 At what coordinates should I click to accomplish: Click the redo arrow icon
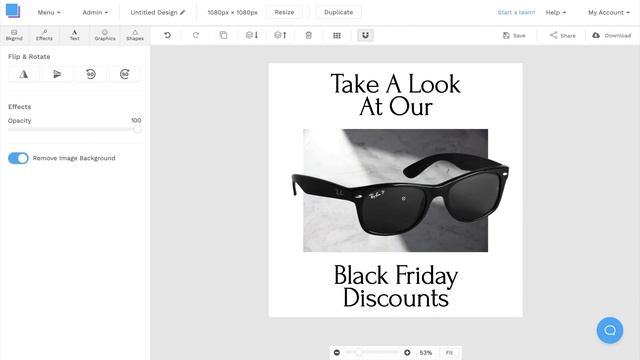(x=196, y=35)
